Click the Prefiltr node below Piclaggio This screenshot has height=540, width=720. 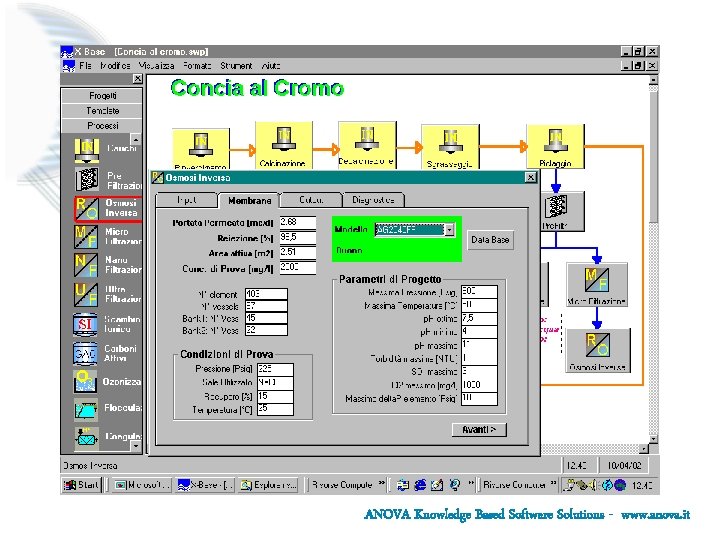point(562,212)
